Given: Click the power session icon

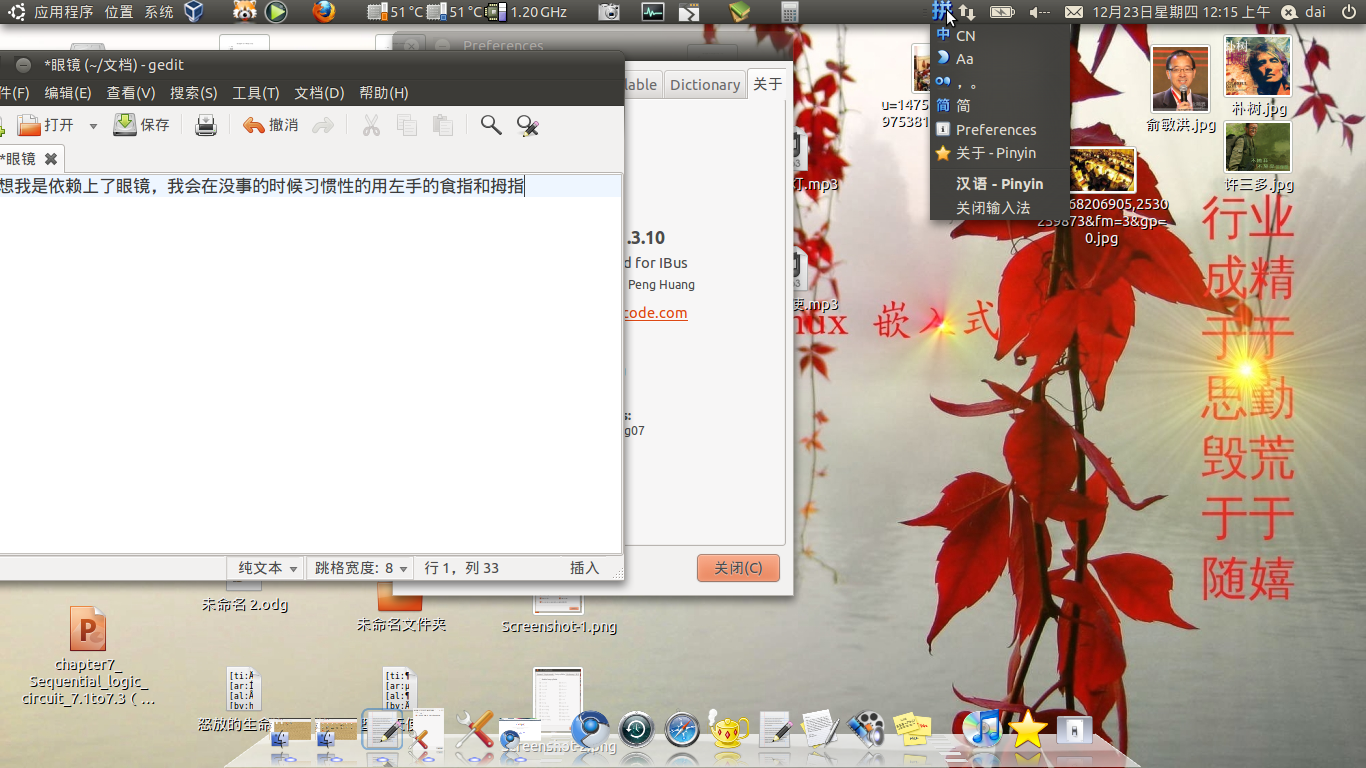Looking at the screenshot, I should click(x=1348, y=12).
